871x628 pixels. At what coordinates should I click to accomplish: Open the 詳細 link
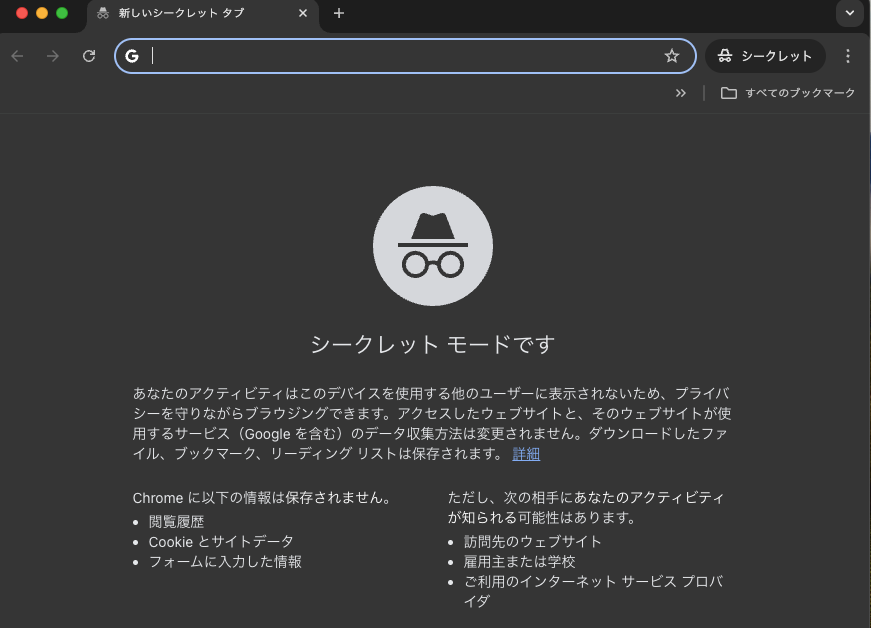[526, 454]
